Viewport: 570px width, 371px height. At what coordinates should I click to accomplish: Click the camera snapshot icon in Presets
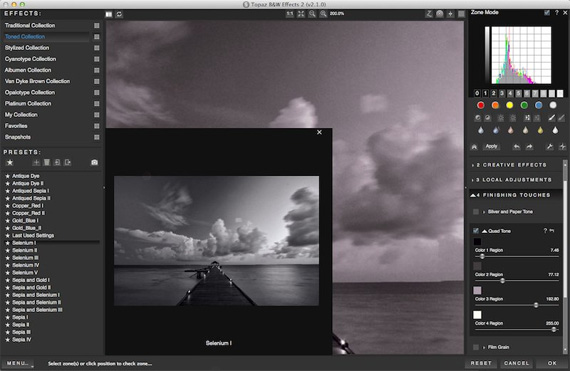tap(95, 162)
